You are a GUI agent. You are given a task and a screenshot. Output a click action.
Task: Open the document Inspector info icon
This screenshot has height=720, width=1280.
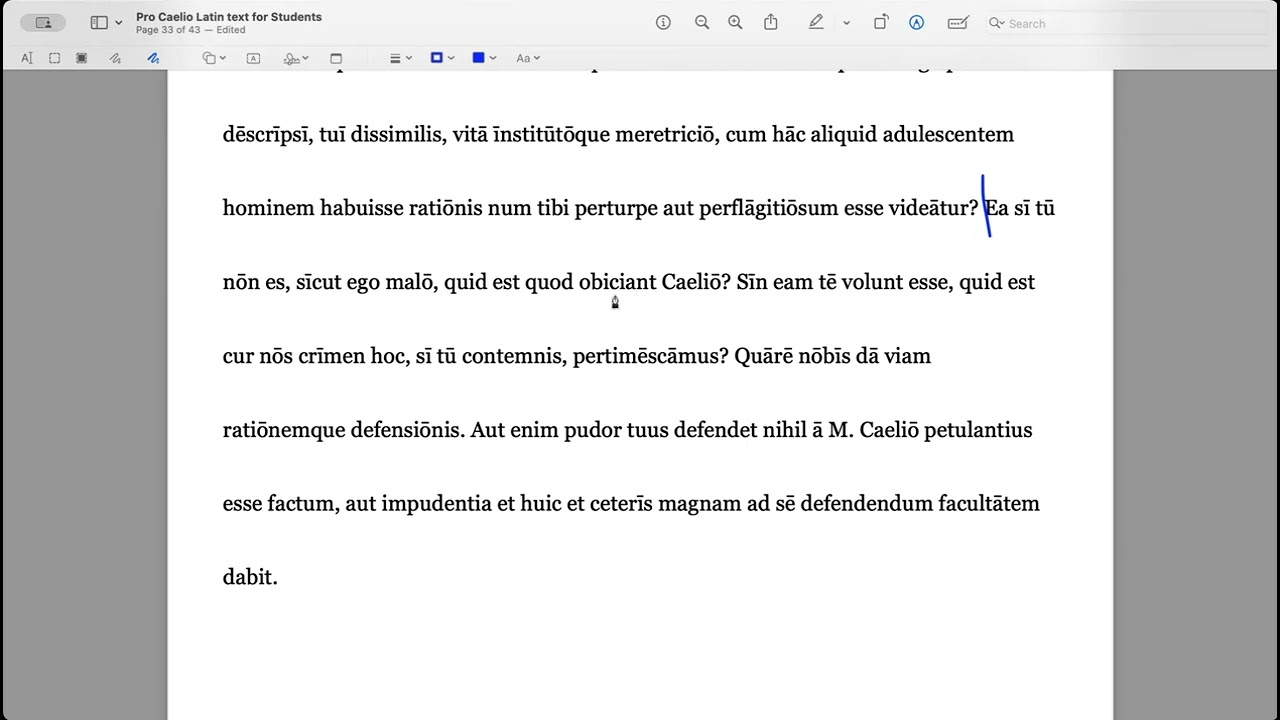pyautogui.click(x=663, y=23)
